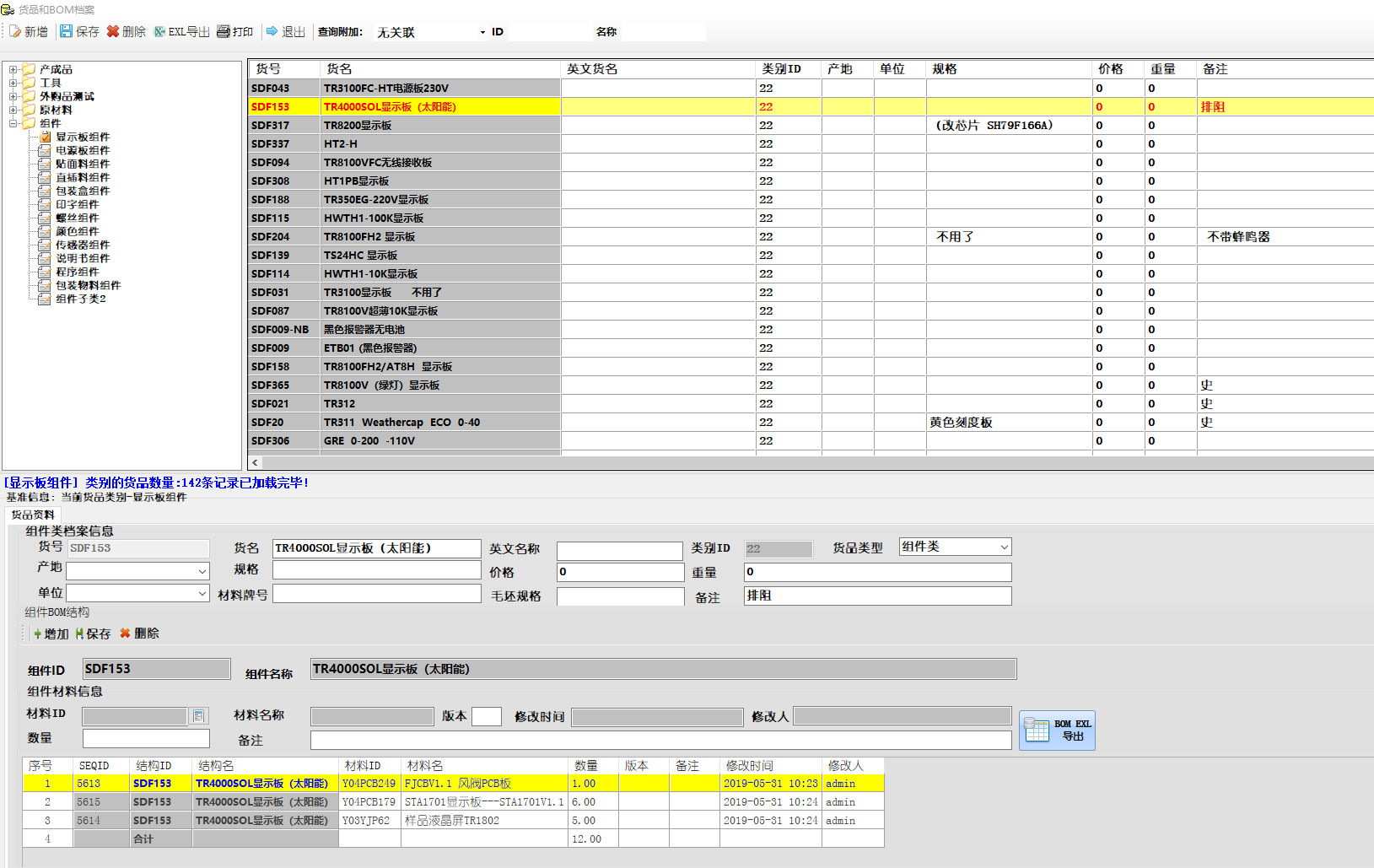The width and height of the screenshot is (1374, 868).
Task: Select the 电源板组件 tree node icon
Action: (46, 150)
